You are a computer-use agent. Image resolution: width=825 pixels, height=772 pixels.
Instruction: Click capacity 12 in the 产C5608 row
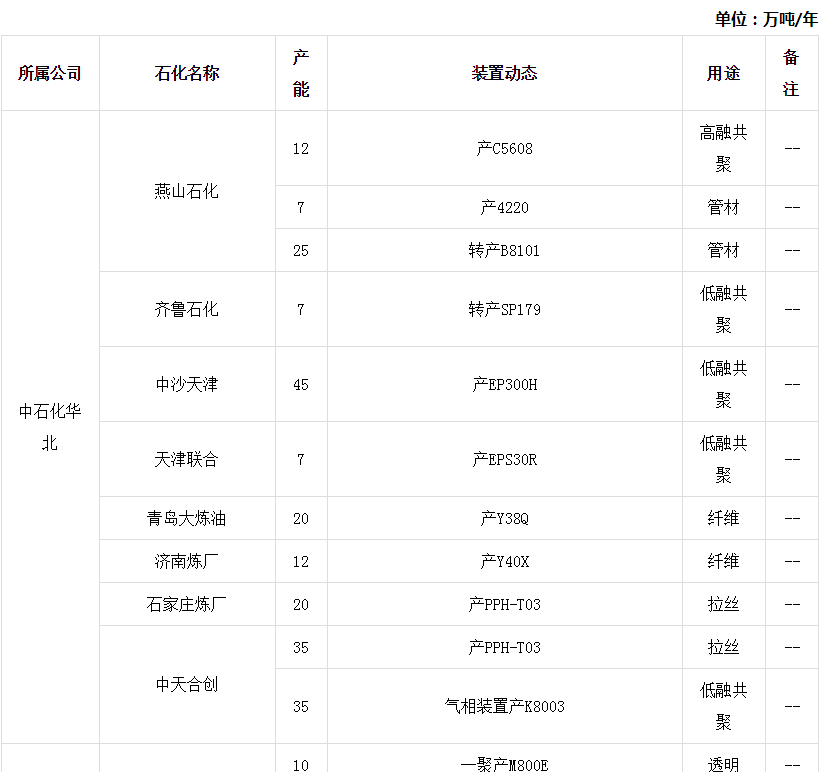[301, 149]
